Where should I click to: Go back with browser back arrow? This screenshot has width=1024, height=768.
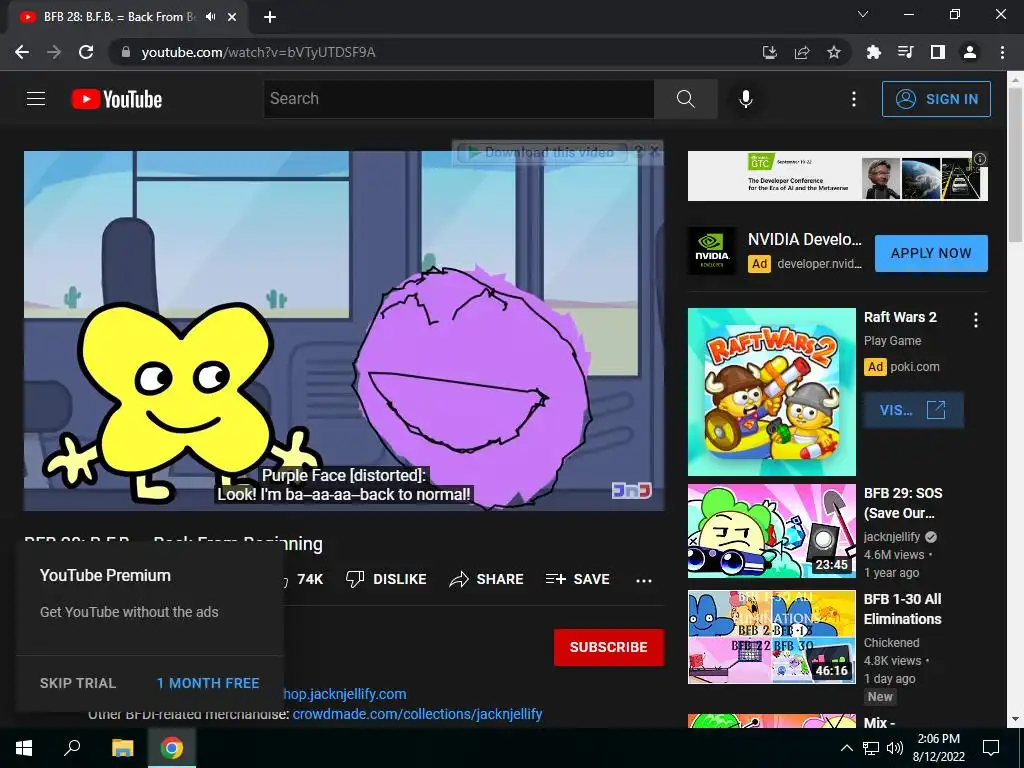(22, 52)
